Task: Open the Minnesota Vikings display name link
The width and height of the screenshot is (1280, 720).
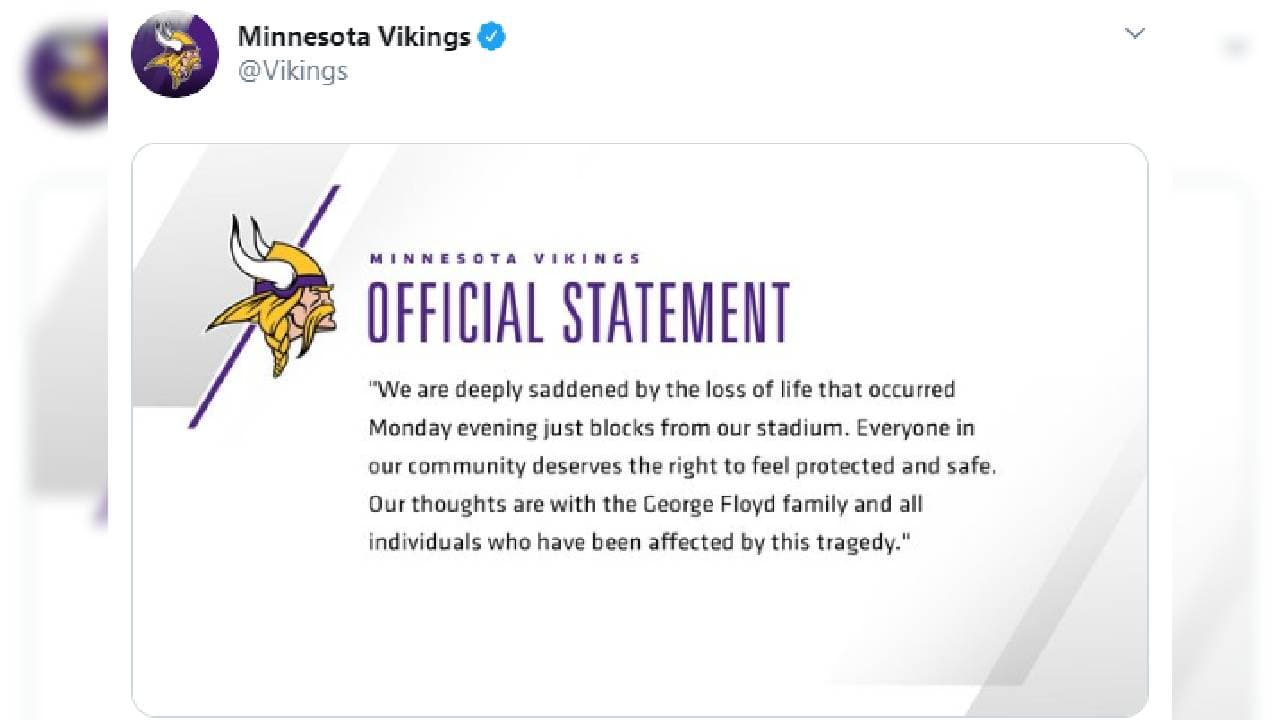Action: point(354,38)
